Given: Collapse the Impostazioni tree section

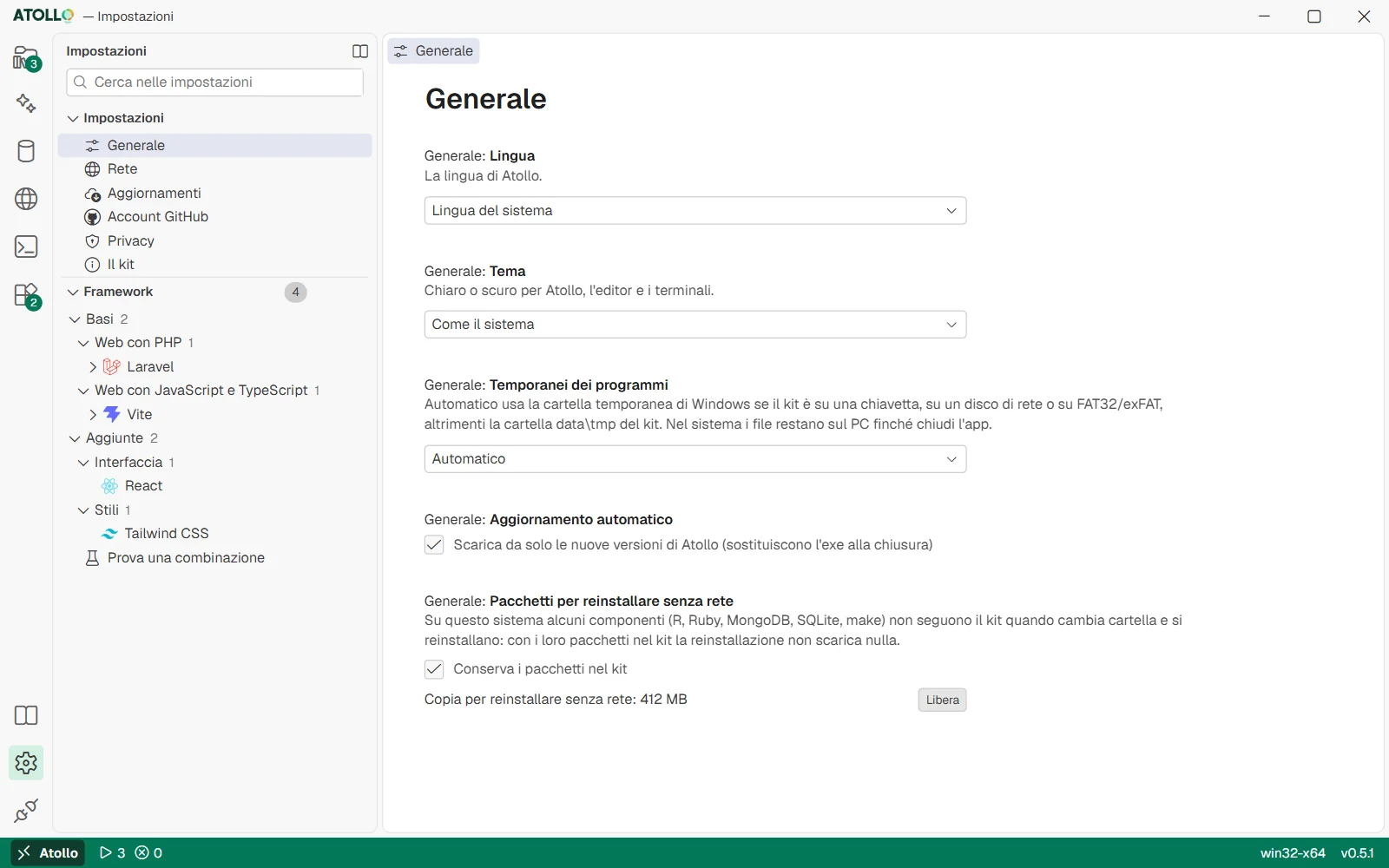Looking at the screenshot, I should pos(73,119).
